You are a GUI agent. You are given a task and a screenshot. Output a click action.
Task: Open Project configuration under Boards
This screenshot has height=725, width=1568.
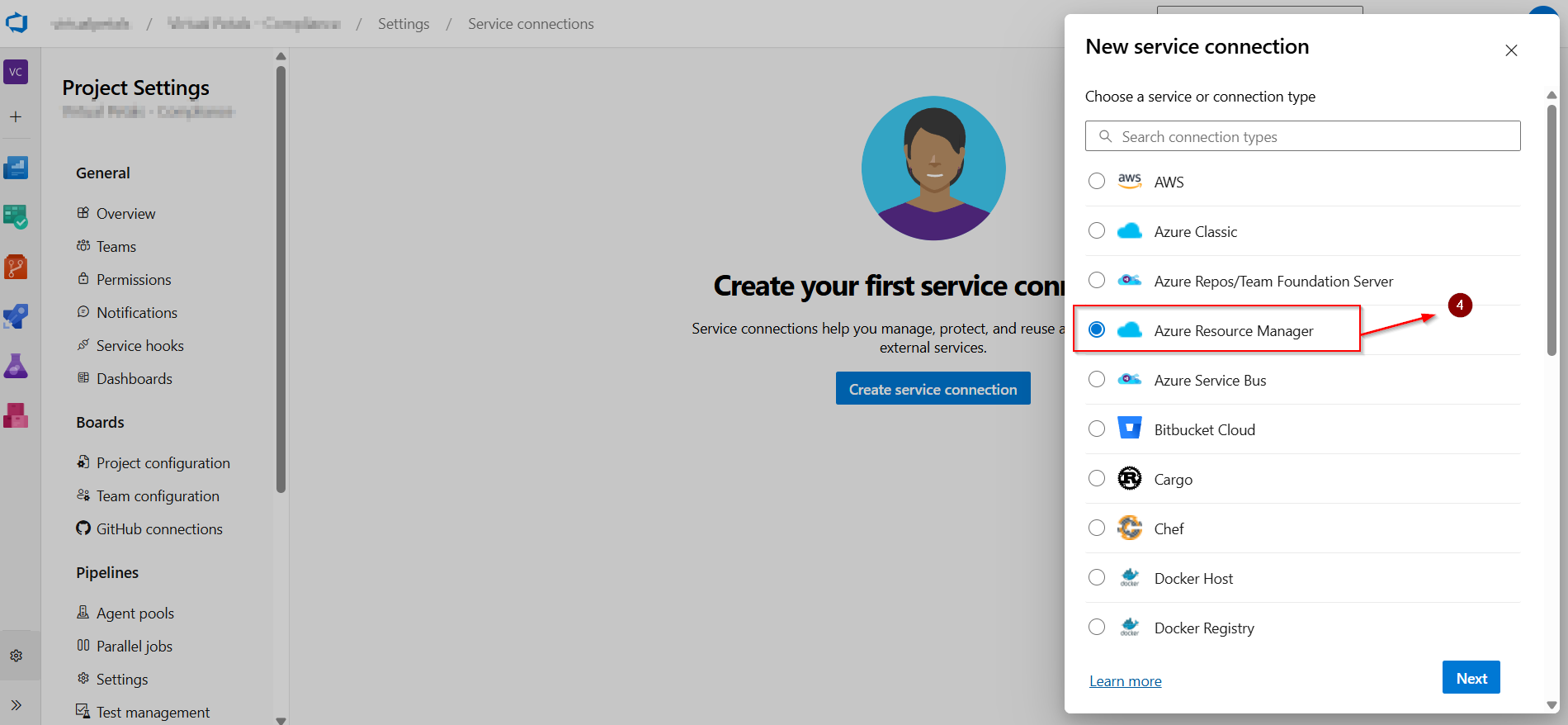tap(163, 463)
